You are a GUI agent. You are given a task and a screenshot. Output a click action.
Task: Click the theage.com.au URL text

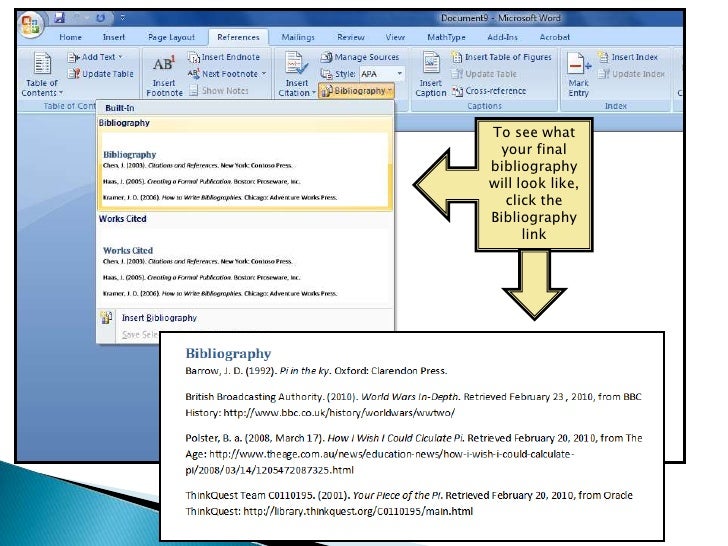pos(380,462)
